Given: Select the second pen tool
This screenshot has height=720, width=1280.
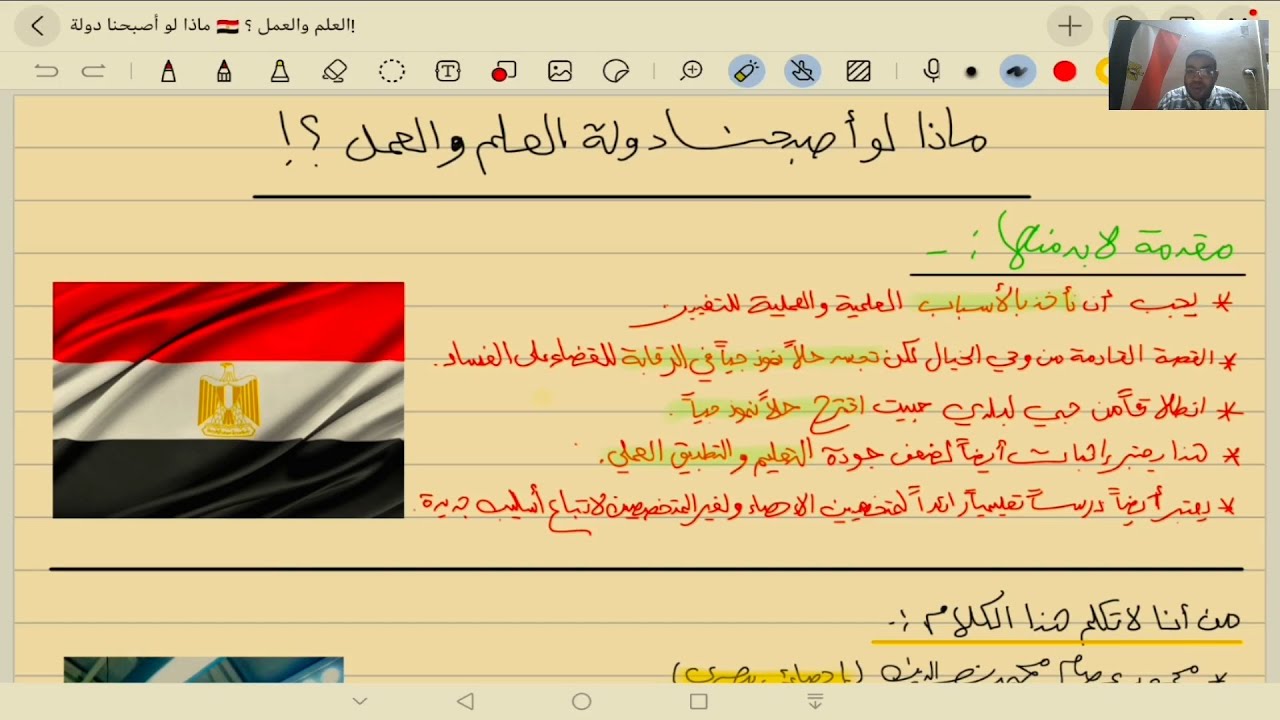Looking at the screenshot, I should pos(224,71).
